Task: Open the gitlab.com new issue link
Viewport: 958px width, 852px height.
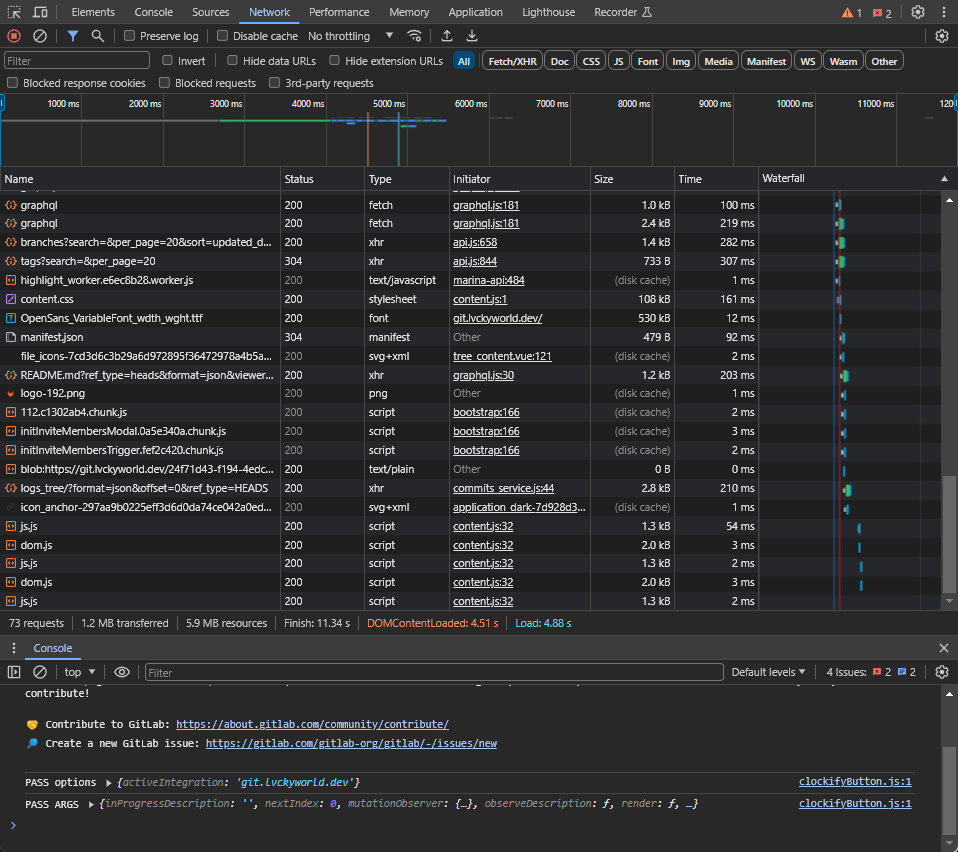Action: click(x=351, y=743)
